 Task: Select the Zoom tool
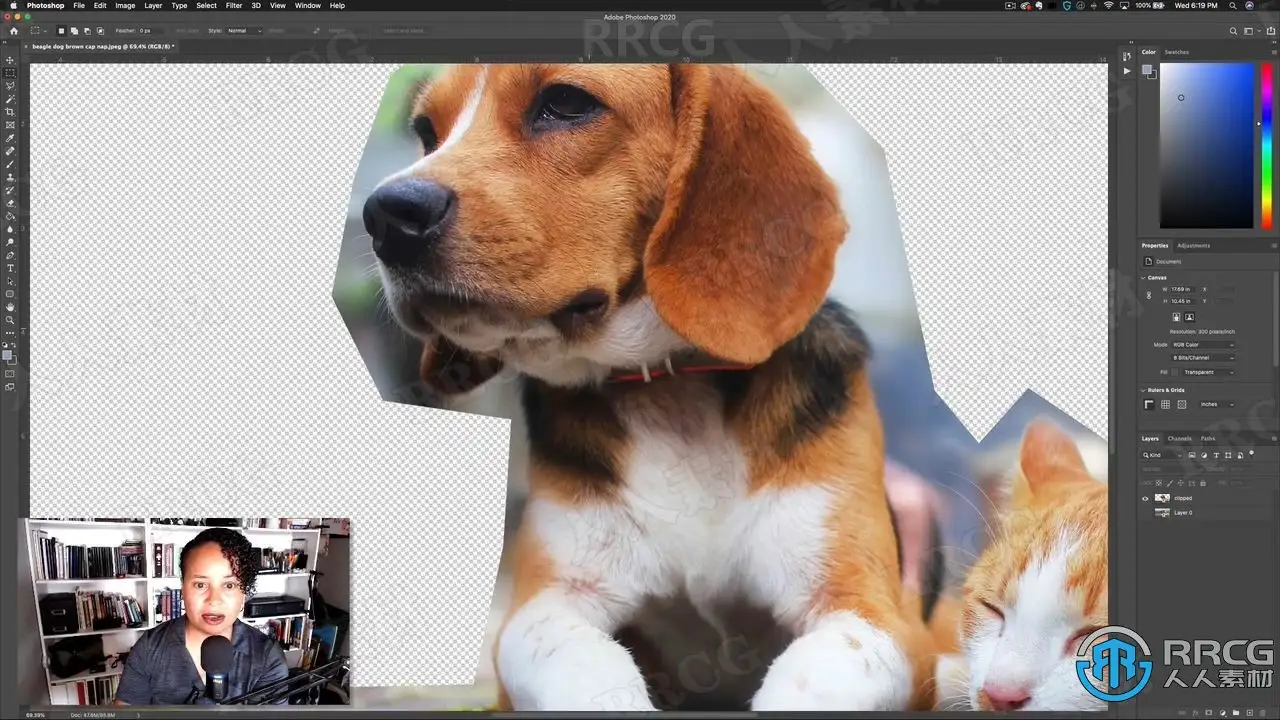tap(11, 320)
